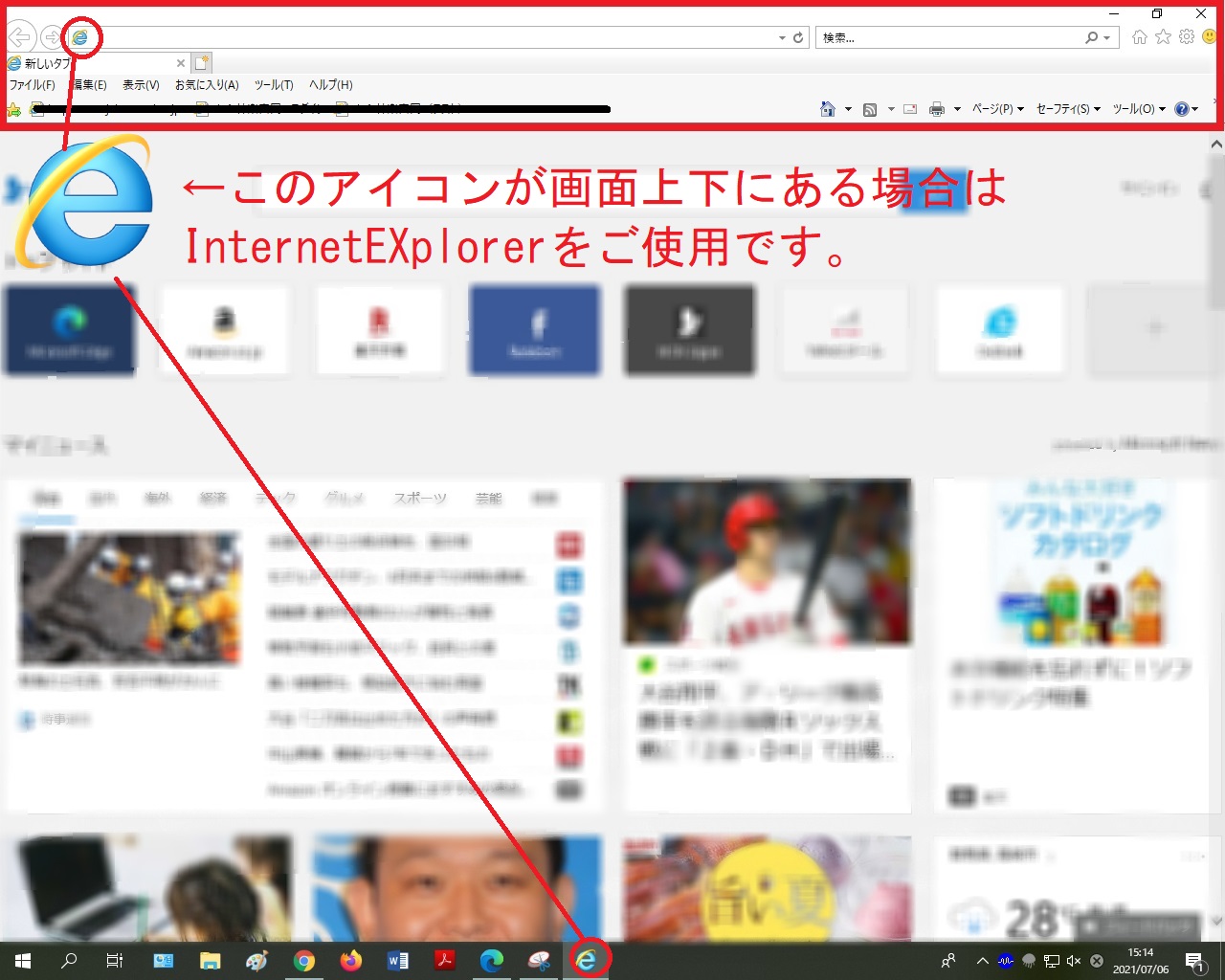Open the address bar history dropdown arrow
The width and height of the screenshot is (1225, 980).
pyautogui.click(x=782, y=37)
